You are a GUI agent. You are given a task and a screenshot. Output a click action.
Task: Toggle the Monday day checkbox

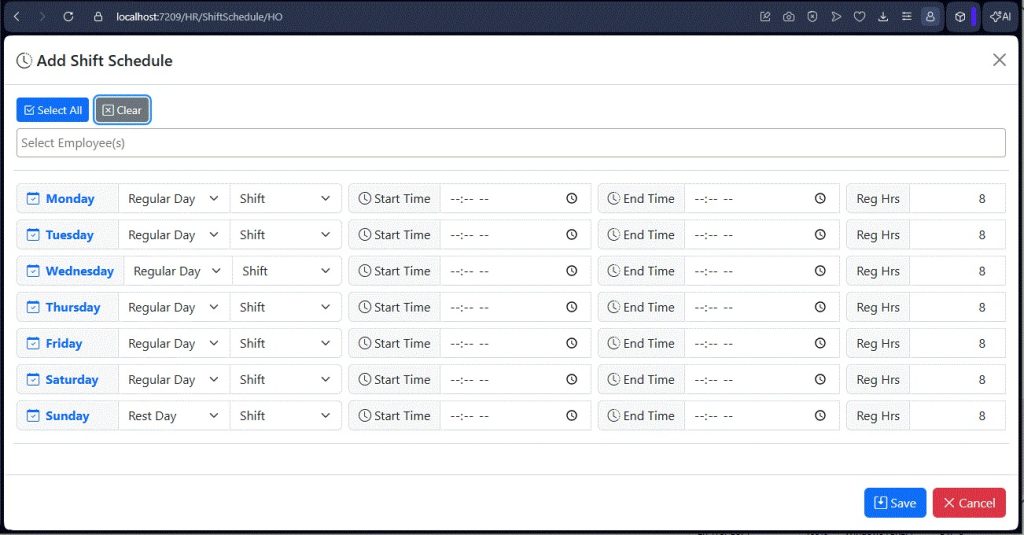click(x=33, y=199)
